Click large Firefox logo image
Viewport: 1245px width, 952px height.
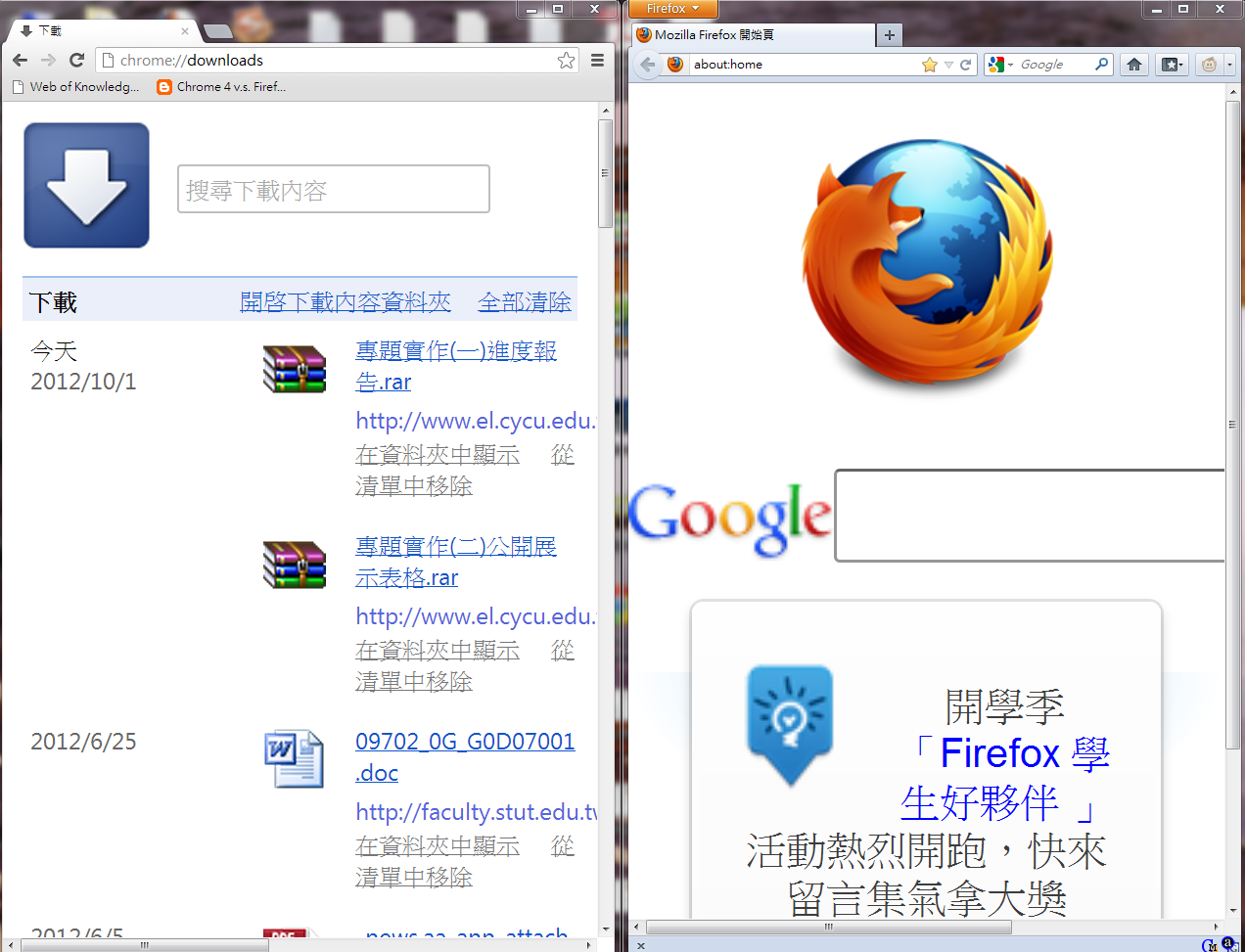[x=927, y=263]
